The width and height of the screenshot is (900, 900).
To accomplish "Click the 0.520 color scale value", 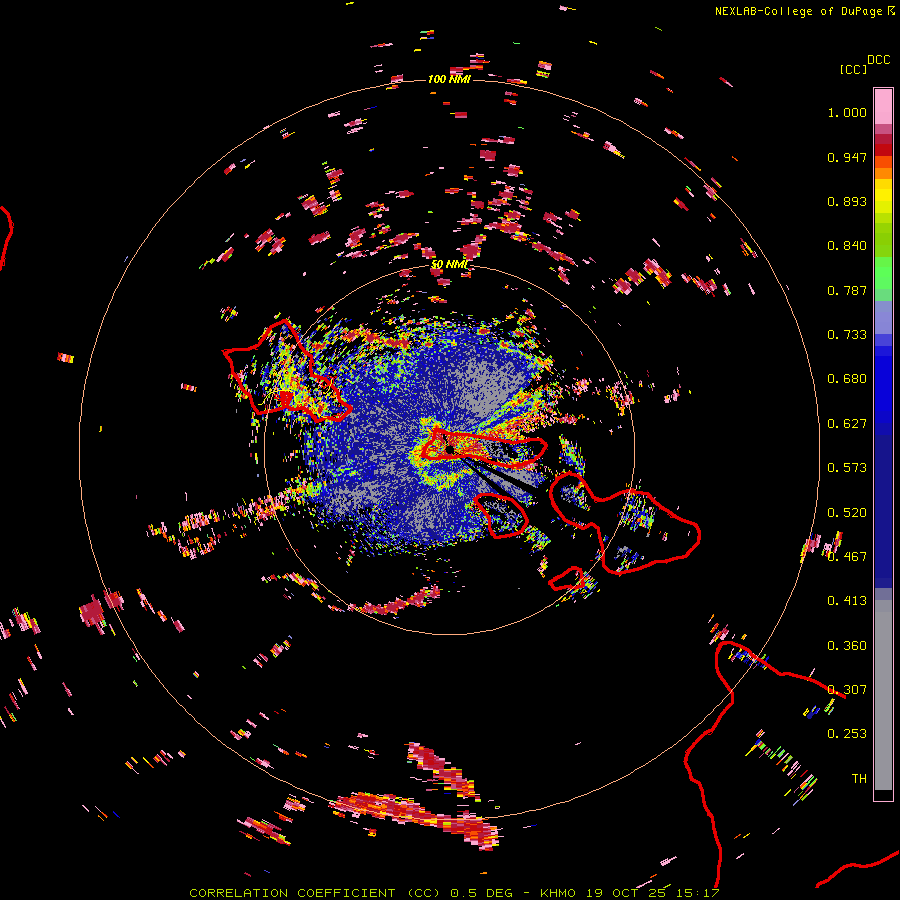I will coord(847,513).
